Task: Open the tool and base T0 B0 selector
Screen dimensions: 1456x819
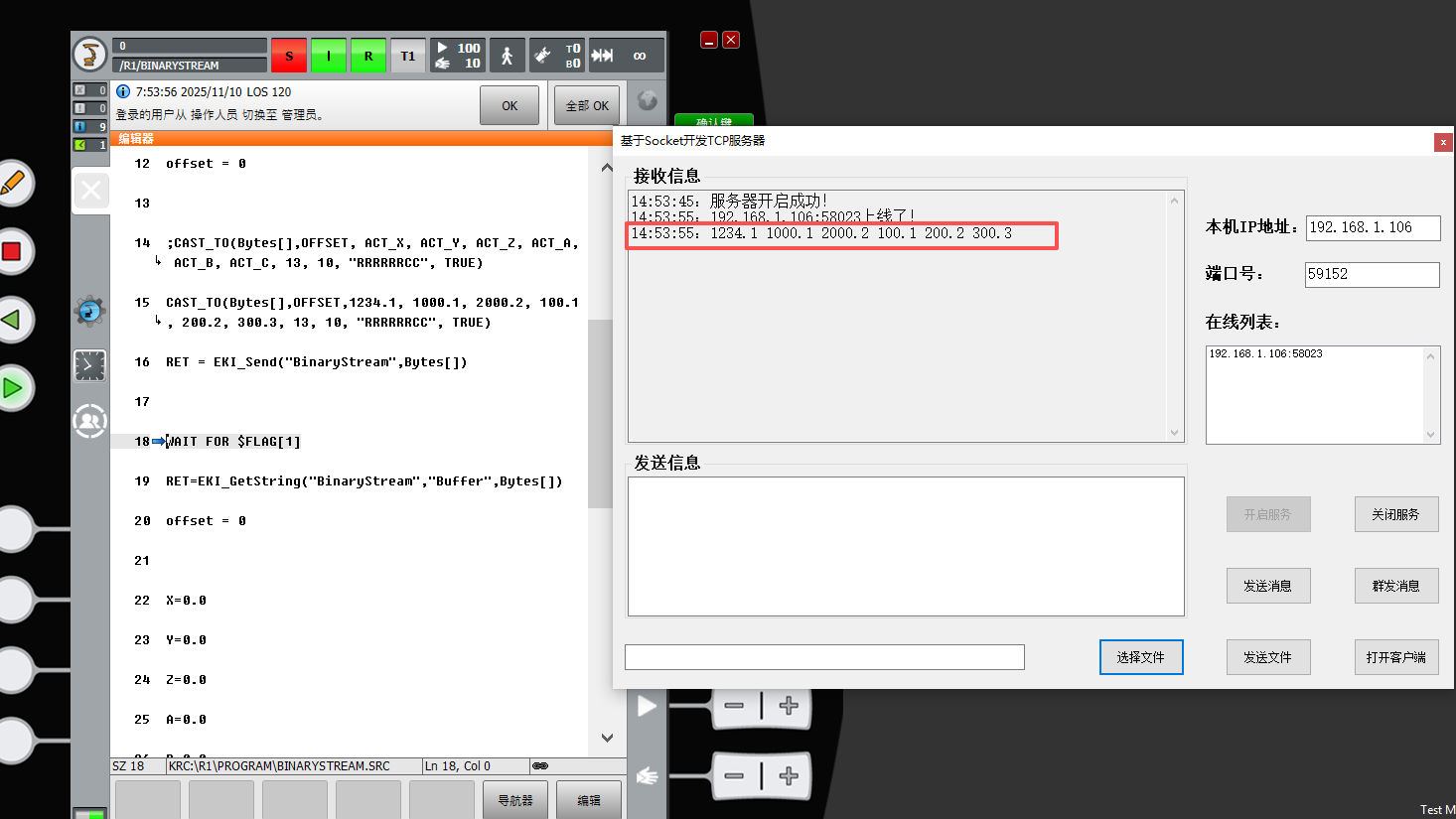Action: 557,56
